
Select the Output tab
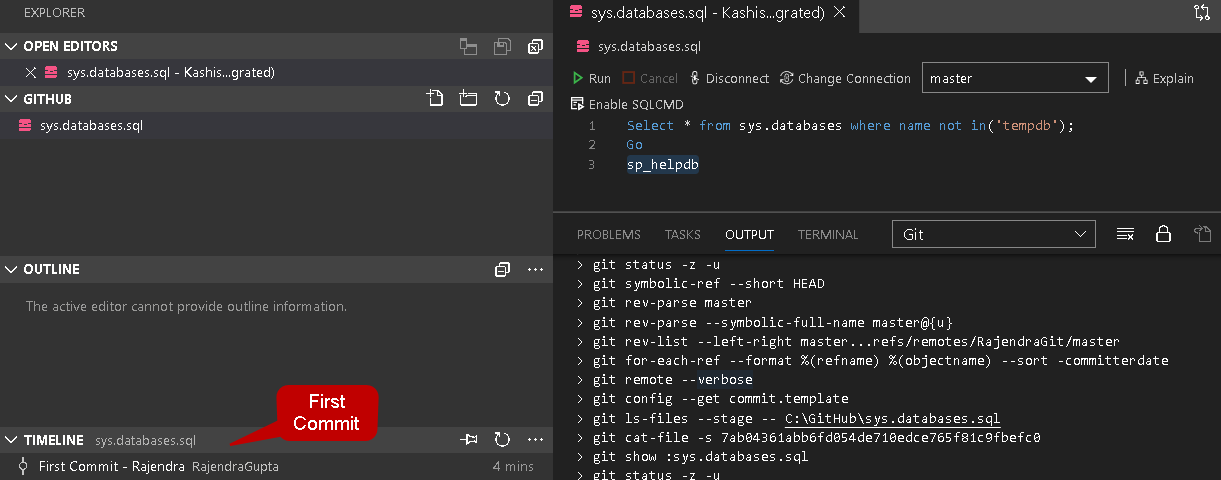[750, 234]
